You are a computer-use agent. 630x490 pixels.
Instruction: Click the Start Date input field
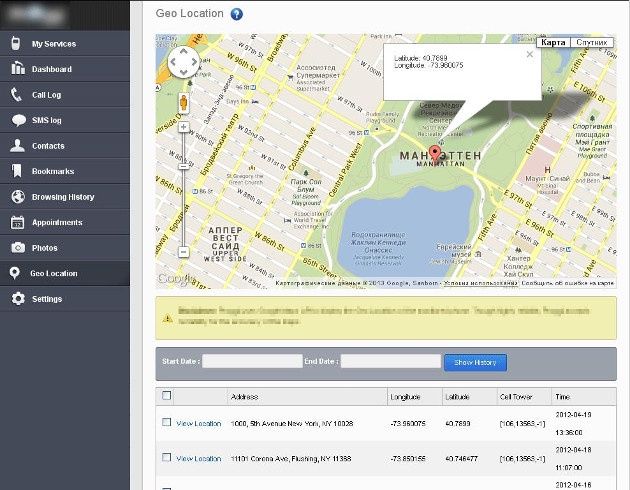252,361
